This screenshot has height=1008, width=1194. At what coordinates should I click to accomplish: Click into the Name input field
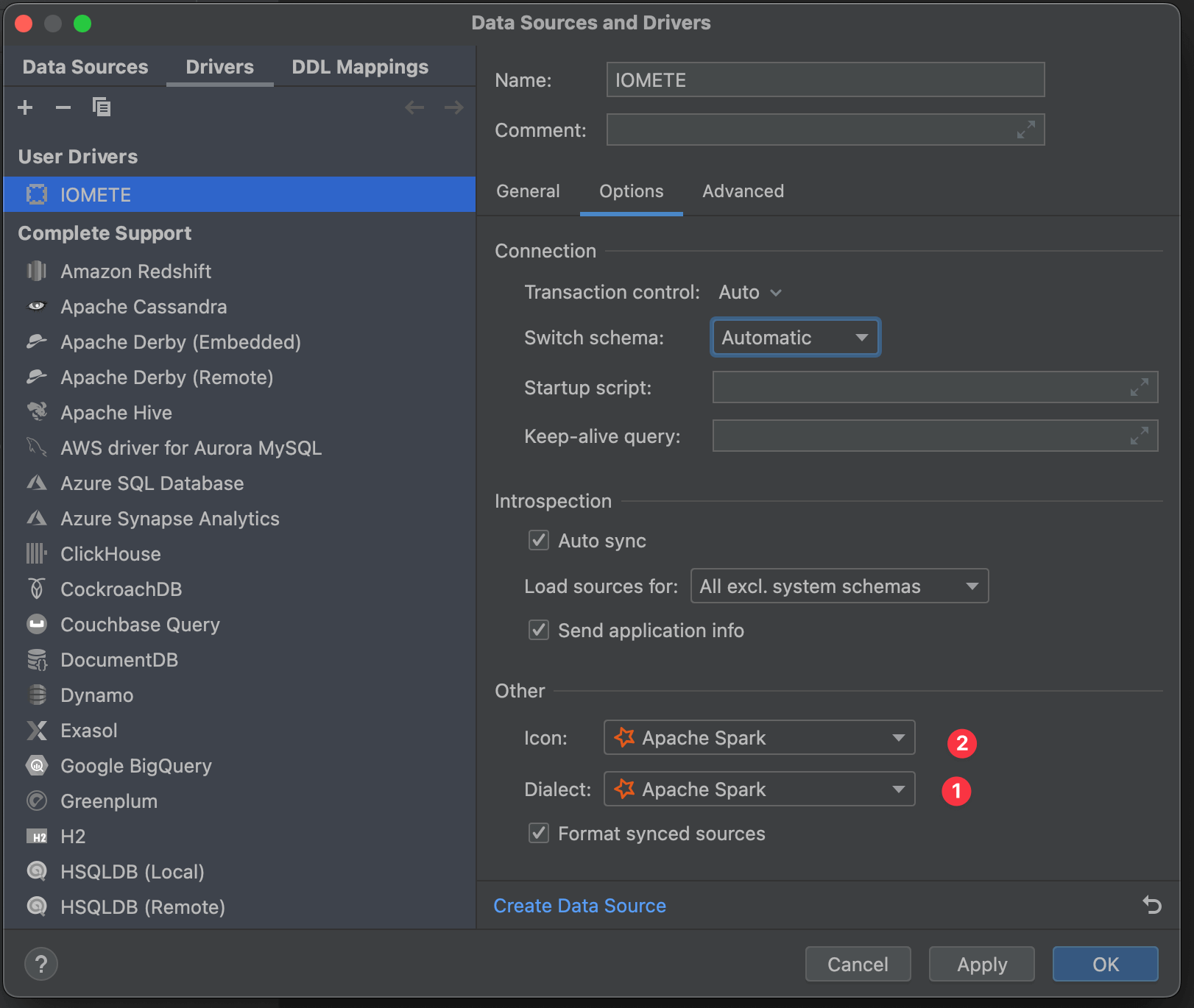pyautogui.click(x=825, y=79)
